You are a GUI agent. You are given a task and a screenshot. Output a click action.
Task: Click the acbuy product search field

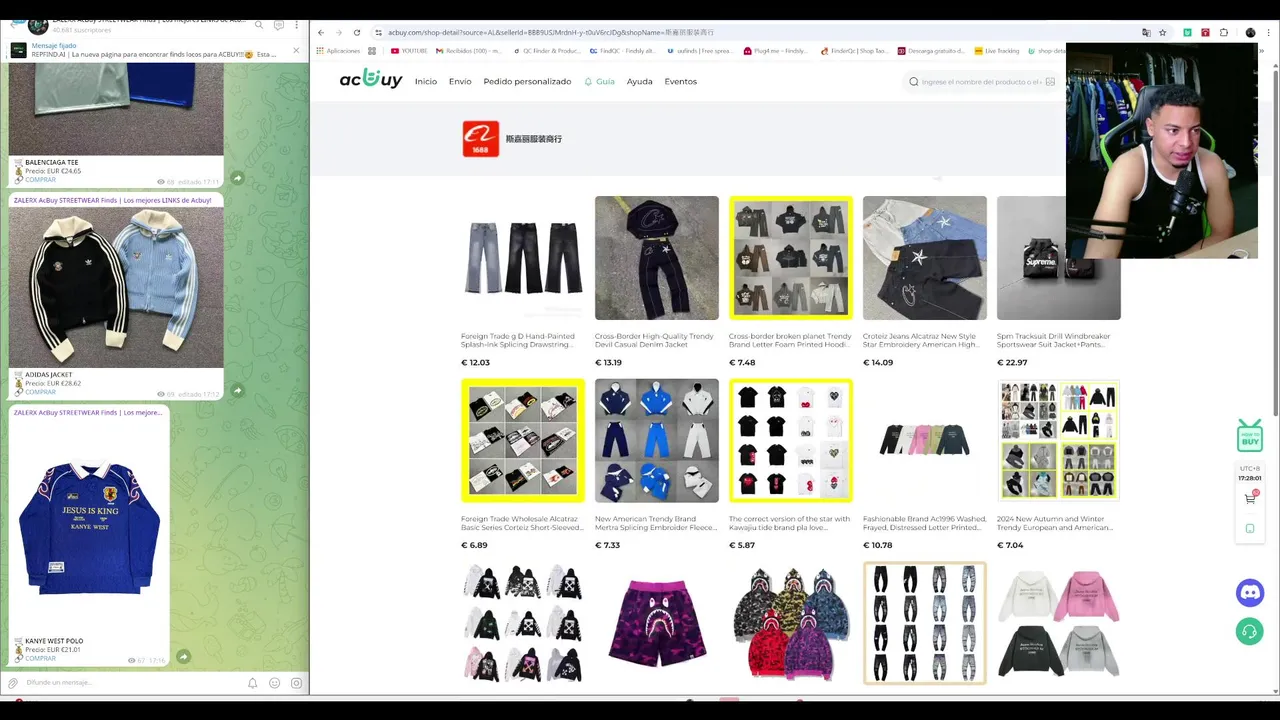[980, 82]
